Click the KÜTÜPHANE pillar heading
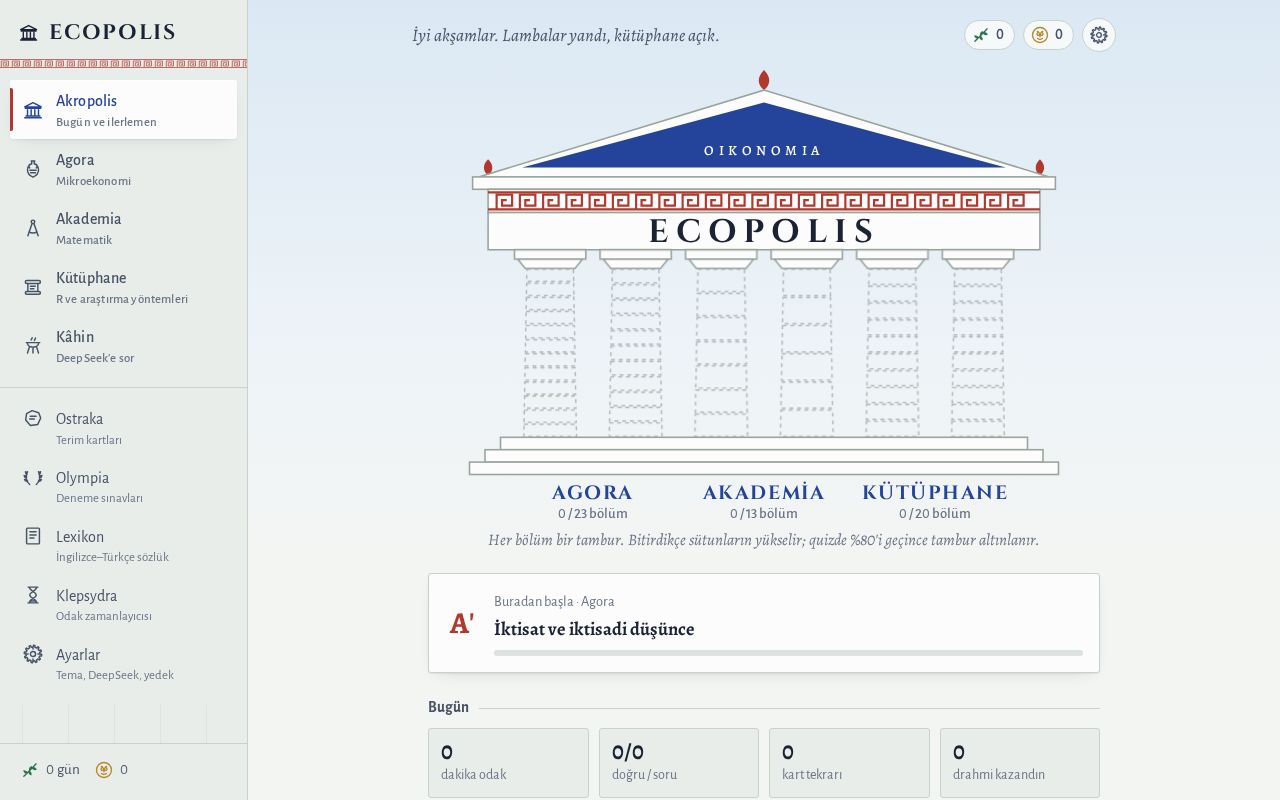1280x800 pixels. 935,492
